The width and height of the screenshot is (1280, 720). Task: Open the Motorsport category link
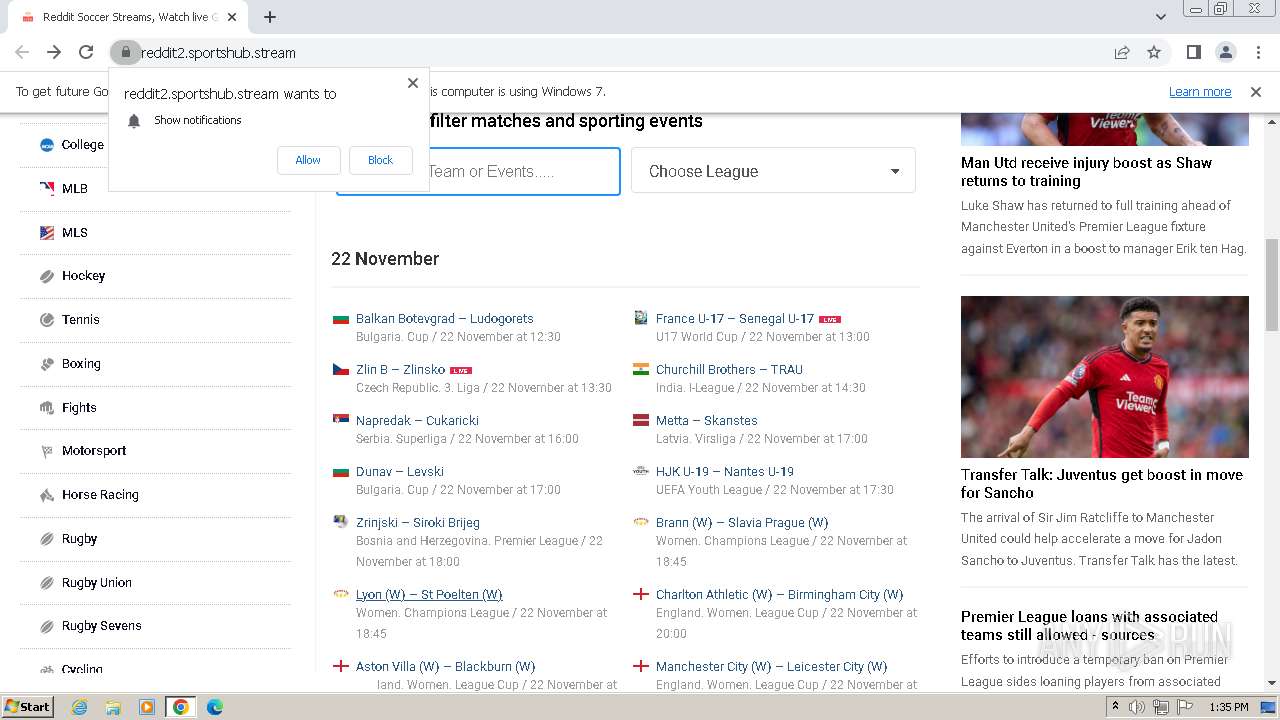pos(94,450)
